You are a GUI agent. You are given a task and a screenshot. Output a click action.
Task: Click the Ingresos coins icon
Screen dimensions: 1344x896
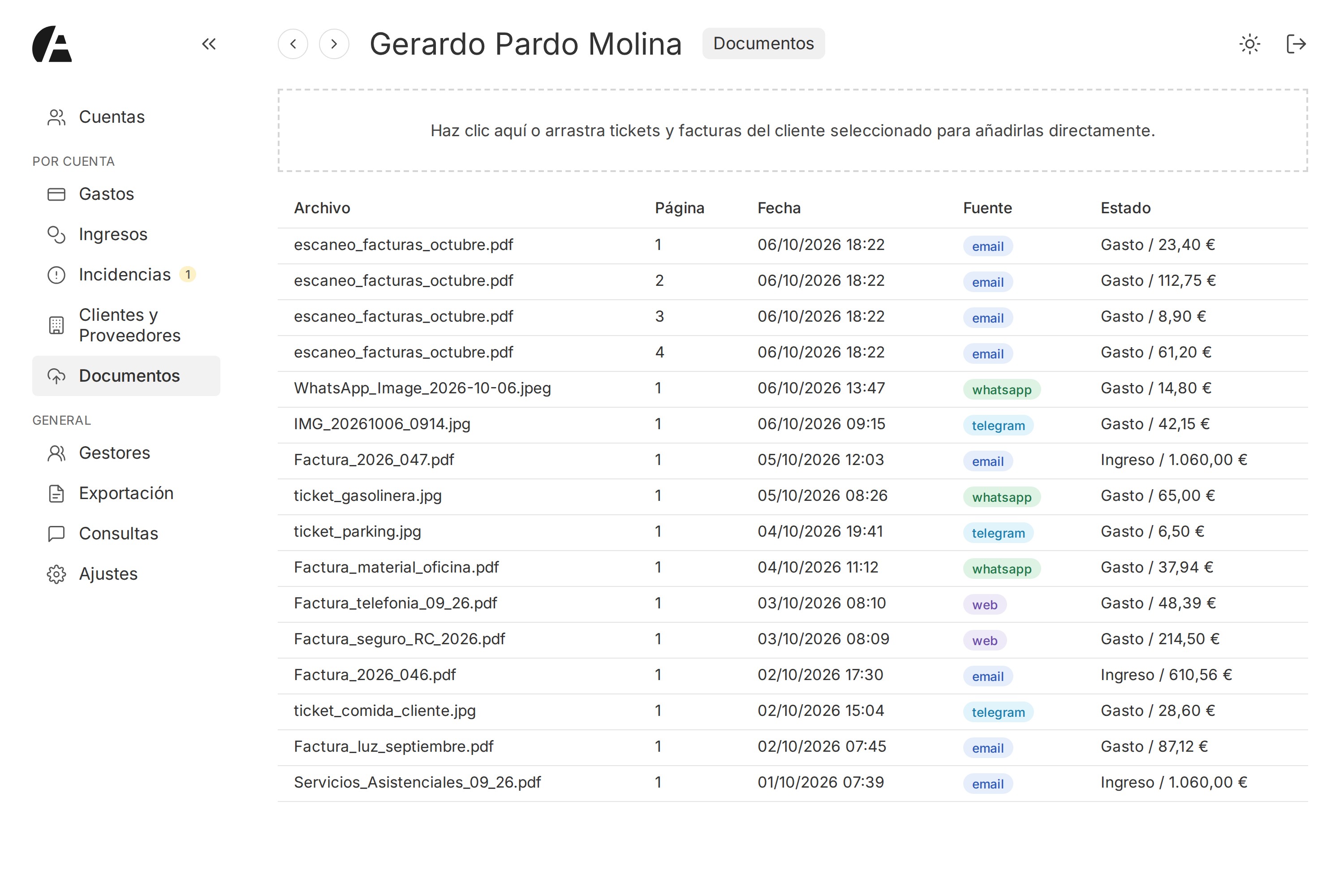pos(56,235)
